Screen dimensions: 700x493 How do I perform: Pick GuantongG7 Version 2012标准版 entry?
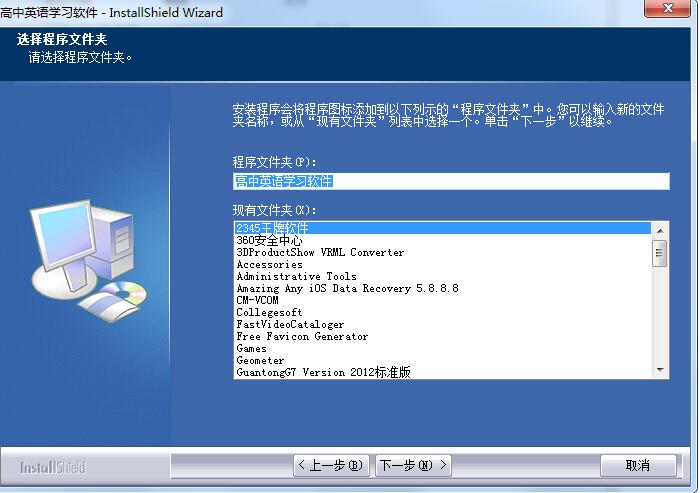(442, 372)
